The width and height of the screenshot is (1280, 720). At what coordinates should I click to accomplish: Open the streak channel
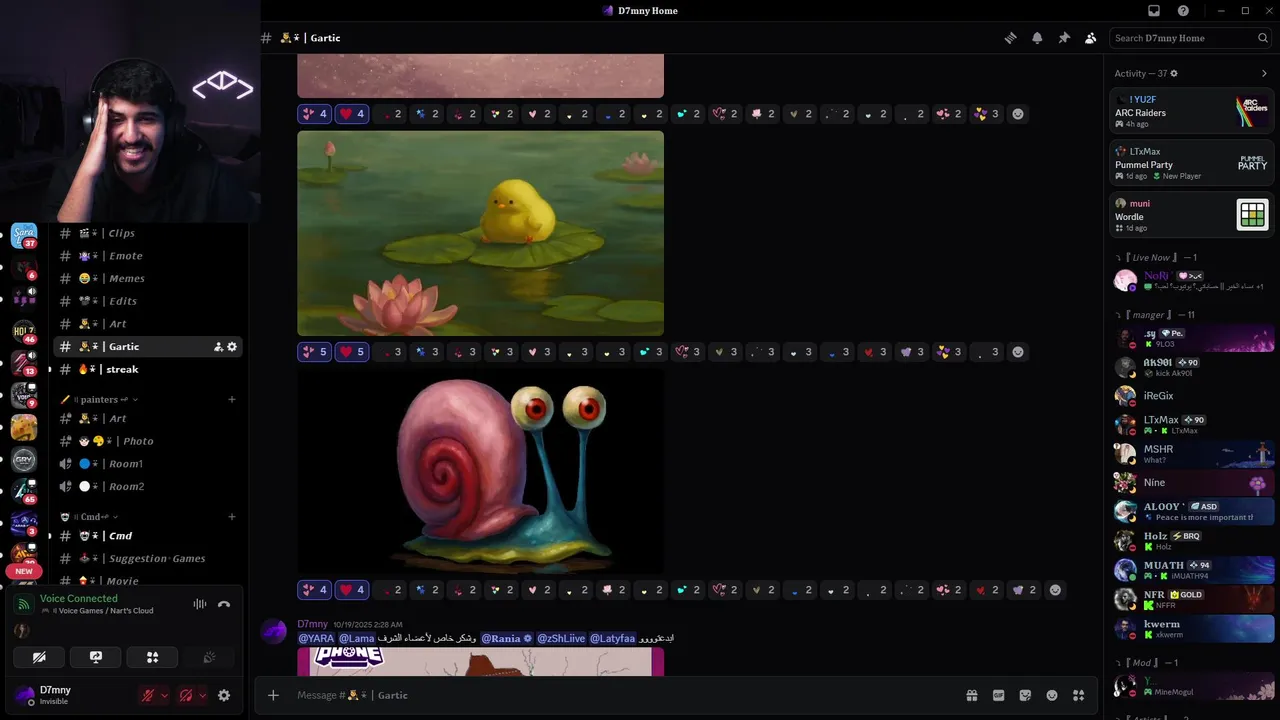click(x=148, y=369)
